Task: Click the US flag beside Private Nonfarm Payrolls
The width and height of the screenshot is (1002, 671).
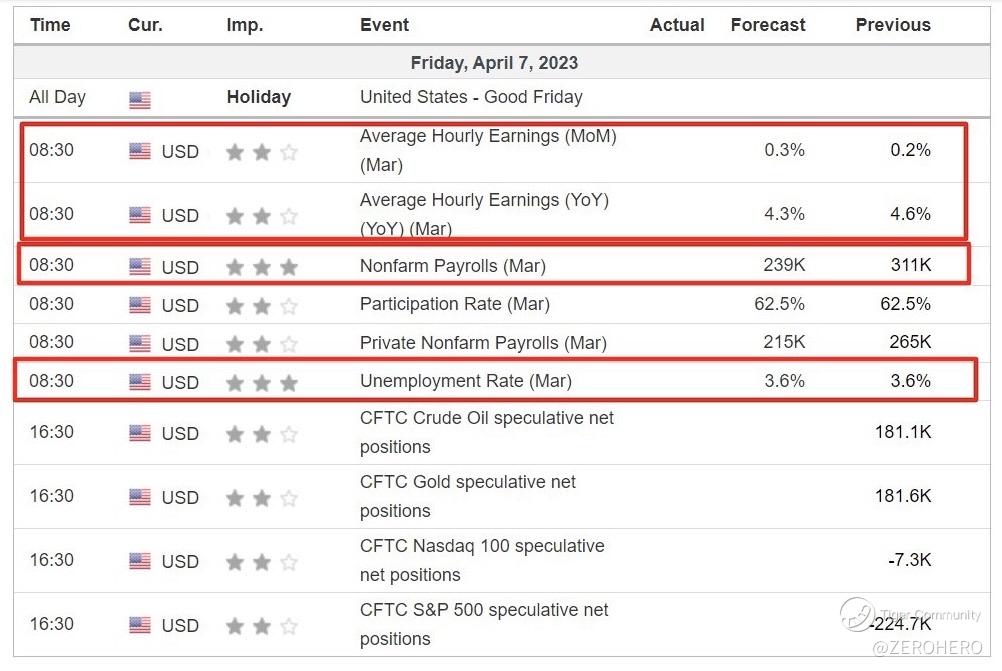Action: tap(140, 344)
